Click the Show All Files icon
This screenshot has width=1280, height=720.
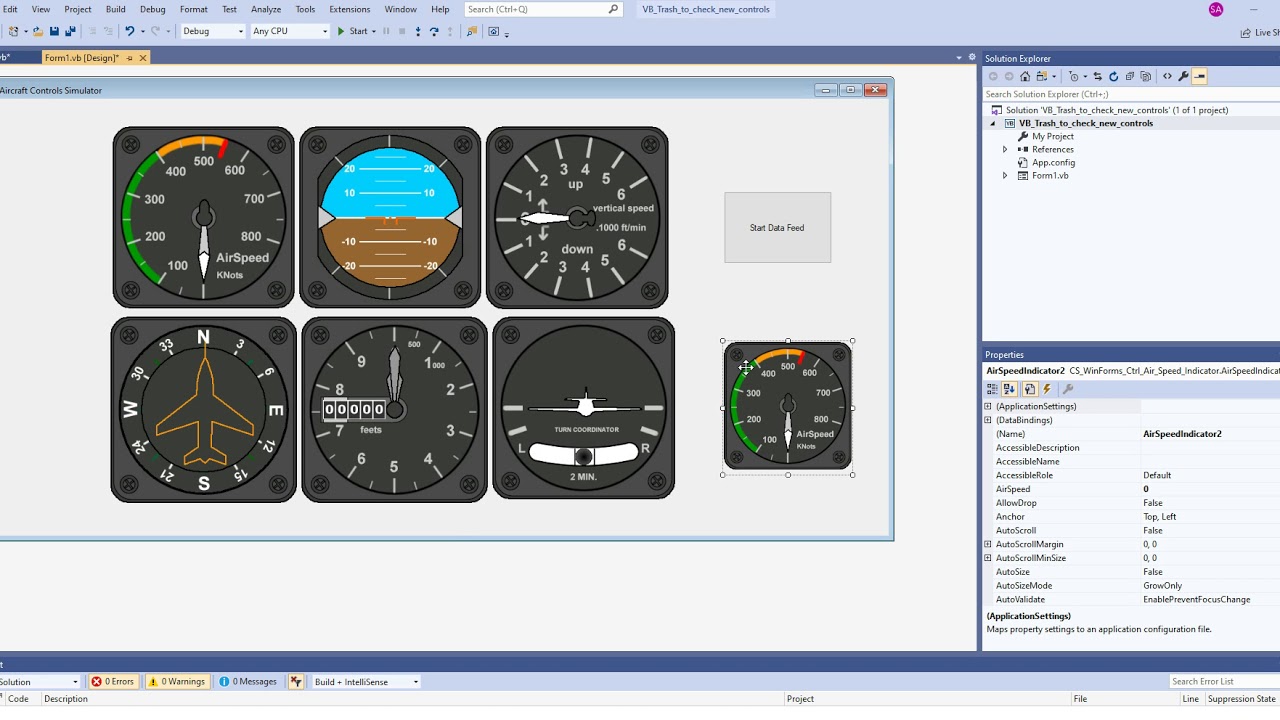click(x=1145, y=76)
